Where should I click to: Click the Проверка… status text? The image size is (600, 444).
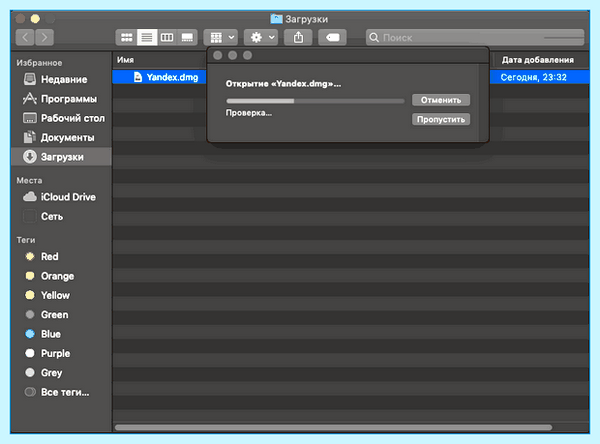[x=249, y=113]
